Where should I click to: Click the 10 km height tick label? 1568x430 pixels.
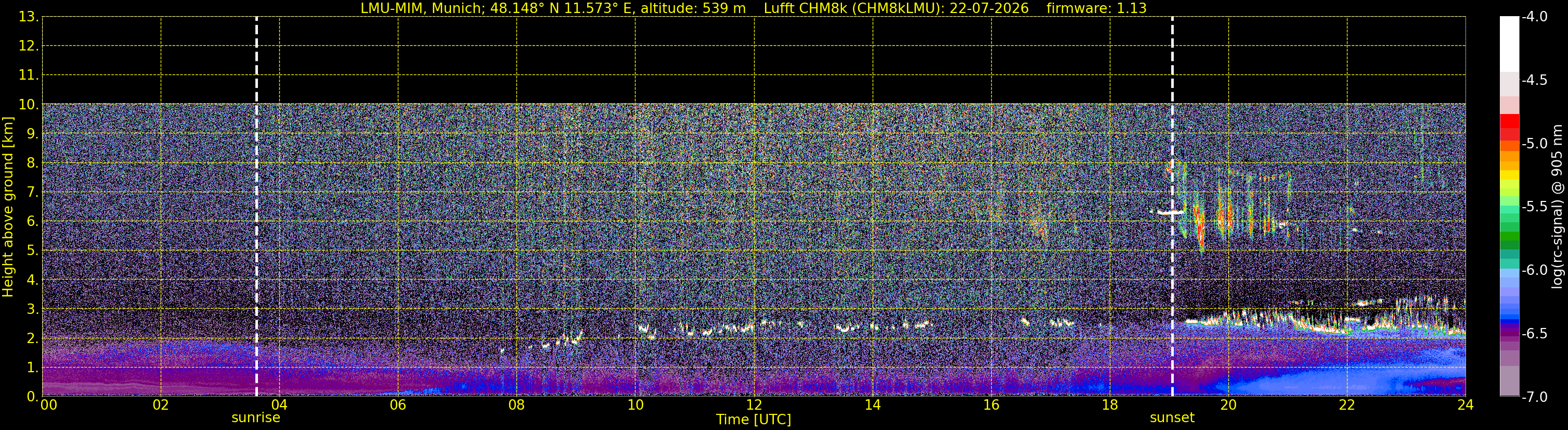[x=28, y=105]
